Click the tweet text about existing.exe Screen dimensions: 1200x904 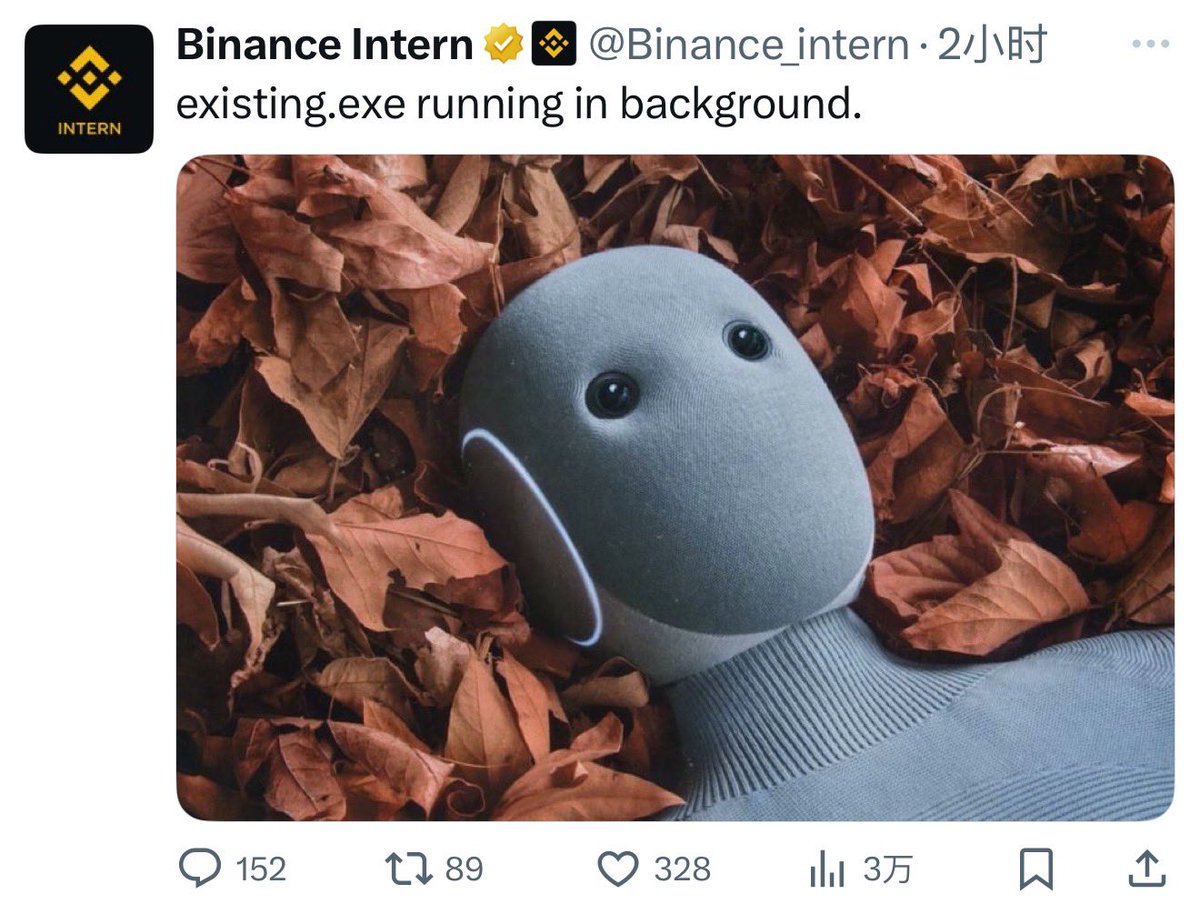[x=518, y=105]
